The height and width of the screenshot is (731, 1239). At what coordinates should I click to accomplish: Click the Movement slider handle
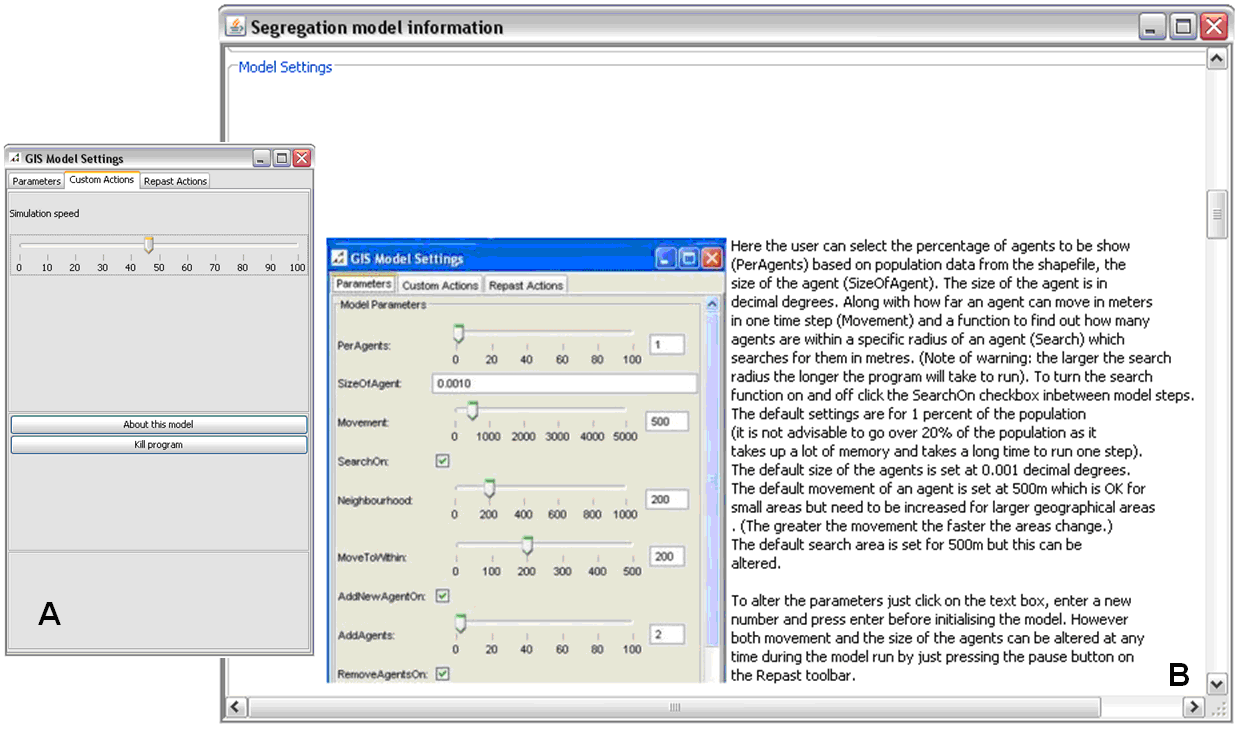tap(472, 410)
